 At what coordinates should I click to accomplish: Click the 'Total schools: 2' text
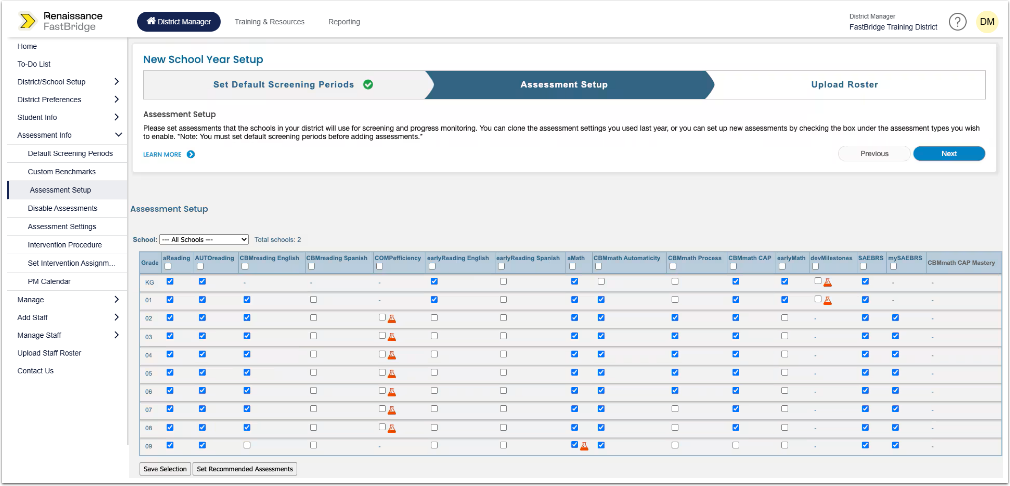pyautogui.click(x=278, y=239)
